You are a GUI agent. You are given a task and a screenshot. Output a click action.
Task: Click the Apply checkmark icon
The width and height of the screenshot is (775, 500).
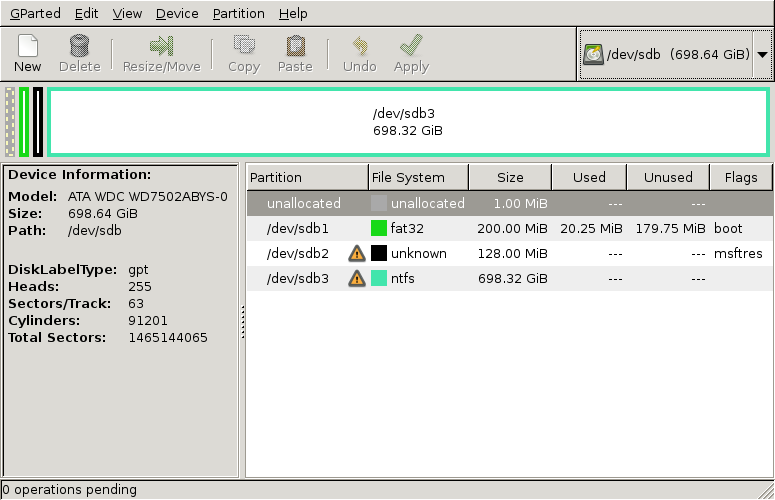(411, 45)
